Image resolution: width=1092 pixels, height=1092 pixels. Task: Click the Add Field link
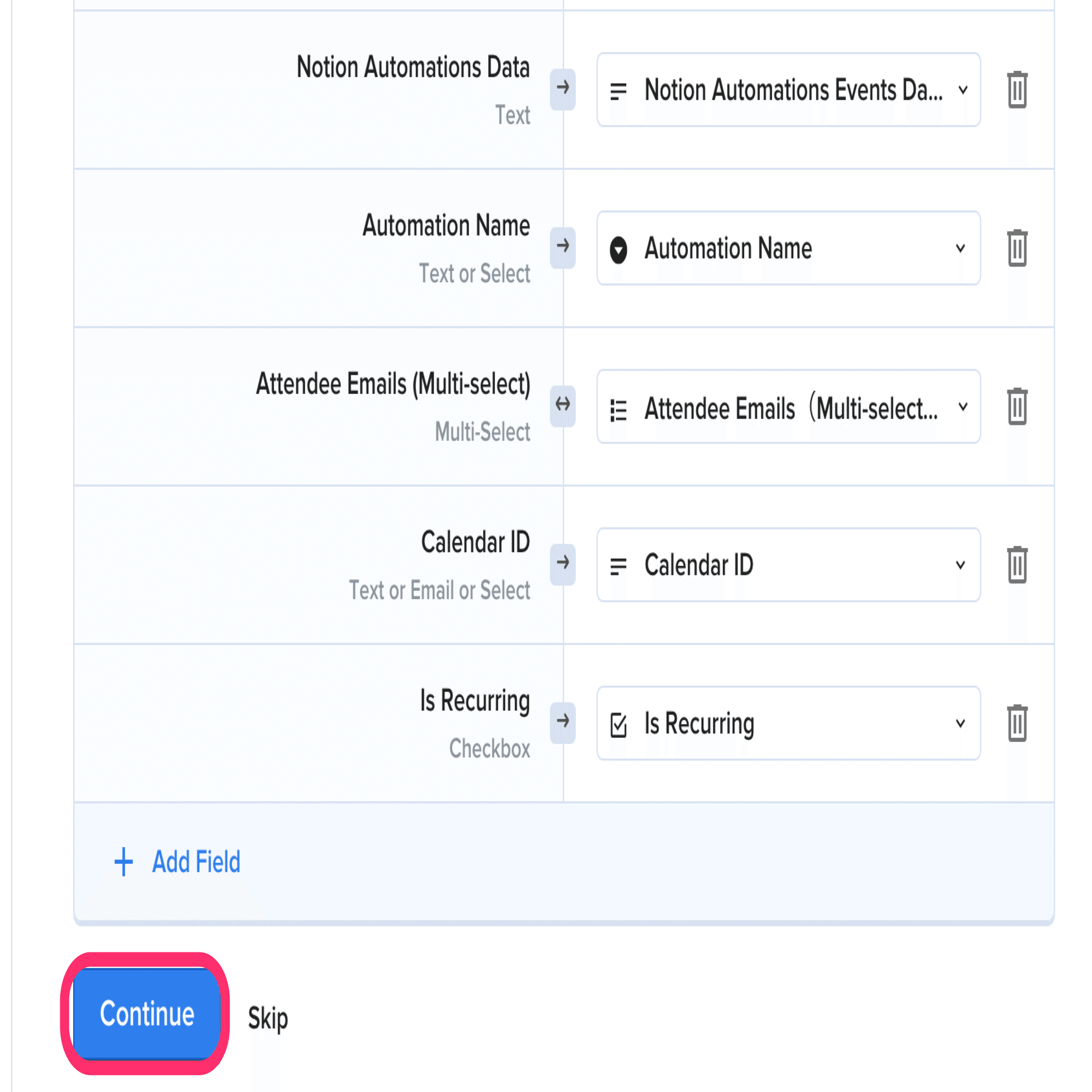pos(195,862)
